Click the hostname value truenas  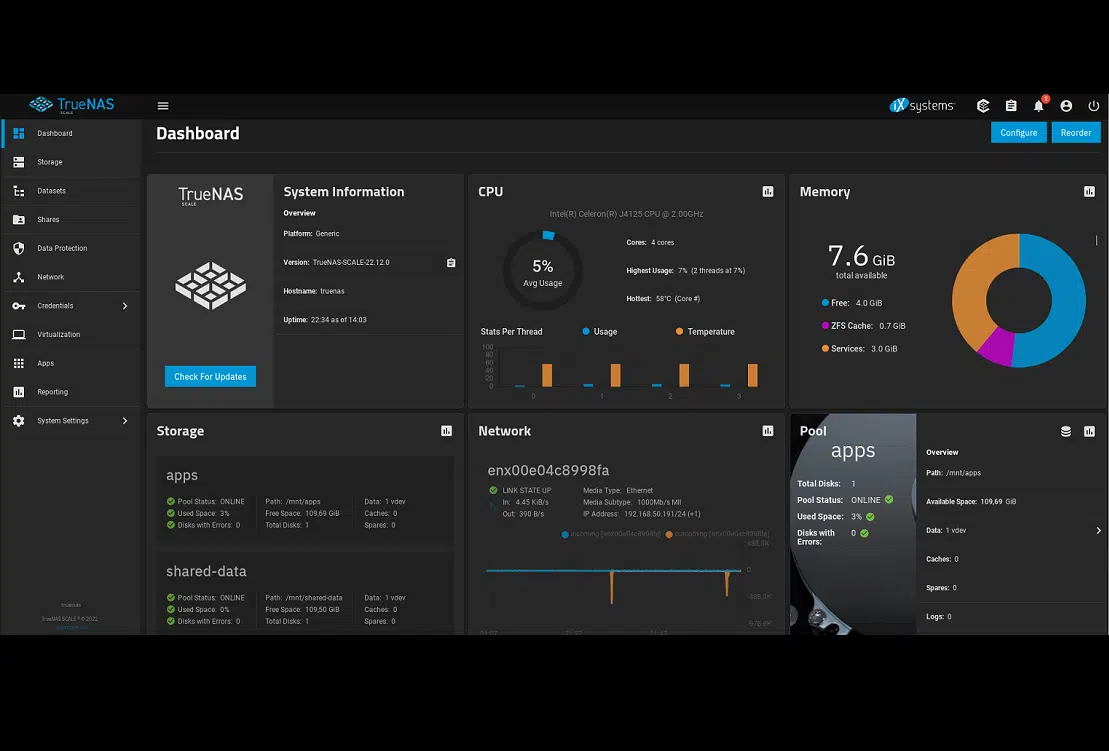[x=332, y=291]
